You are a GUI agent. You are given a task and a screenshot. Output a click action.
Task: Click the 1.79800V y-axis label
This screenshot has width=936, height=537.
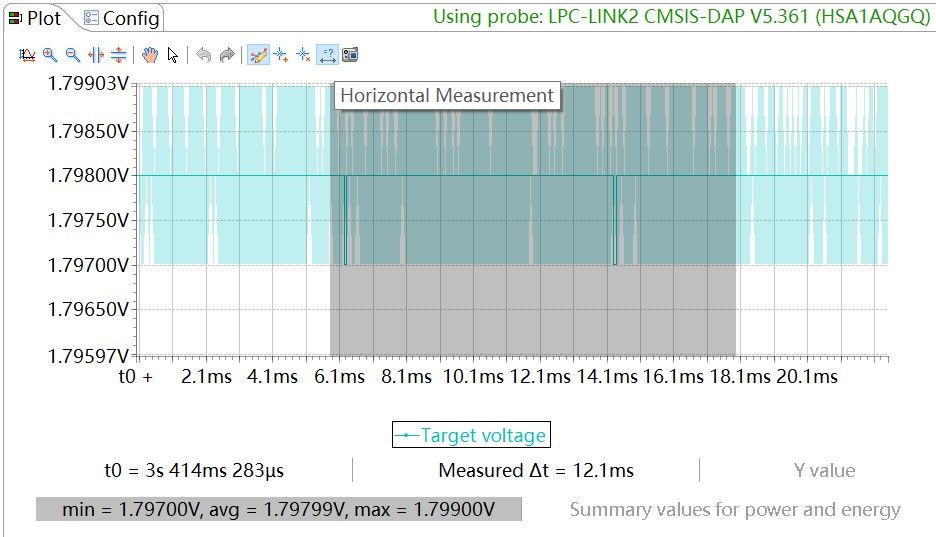pos(88,175)
